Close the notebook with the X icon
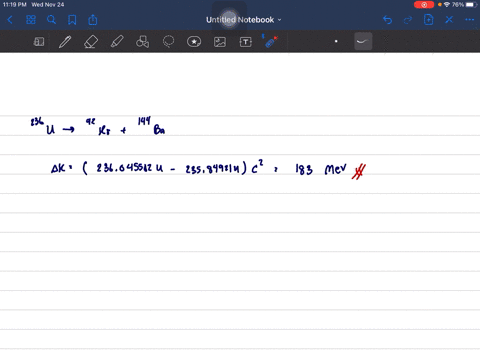This screenshot has width=480, height=360. click(x=449, y=20)
